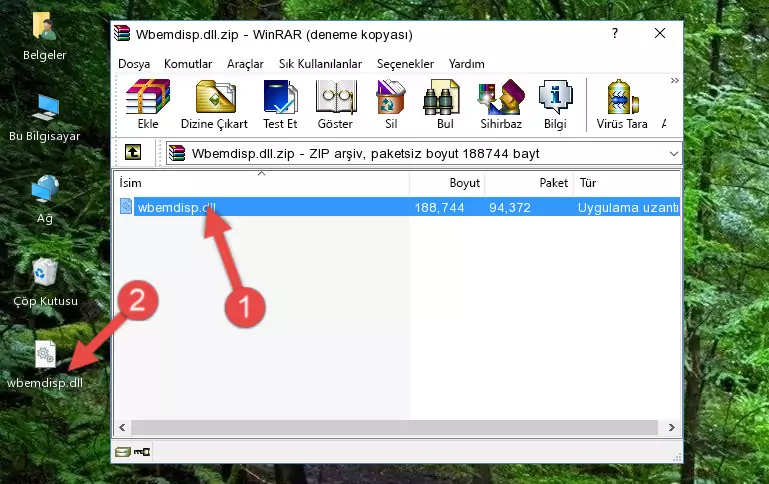
Task: Sort by the Boyut column header
Action: tap(447, 182)
